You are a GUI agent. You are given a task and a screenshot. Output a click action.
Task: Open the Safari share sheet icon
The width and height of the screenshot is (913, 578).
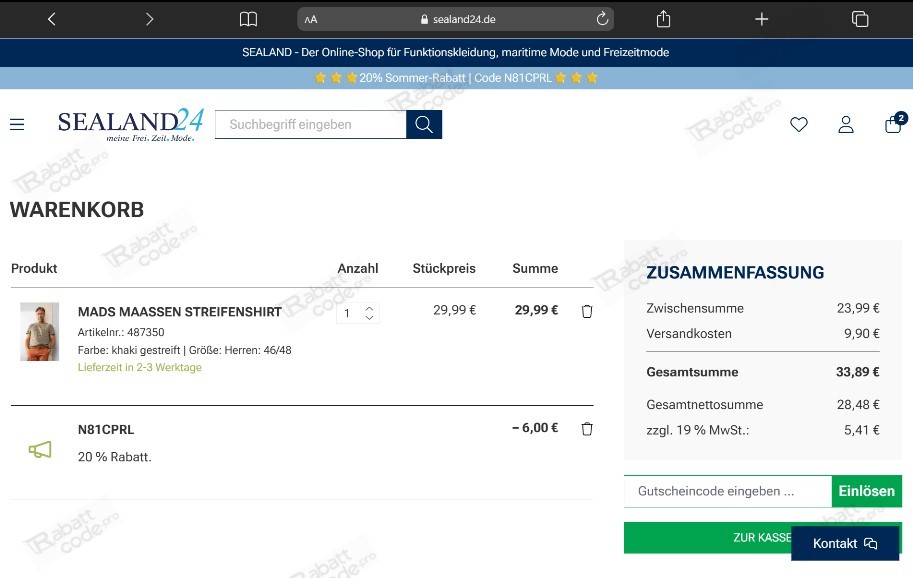click(x=663, y=19)
